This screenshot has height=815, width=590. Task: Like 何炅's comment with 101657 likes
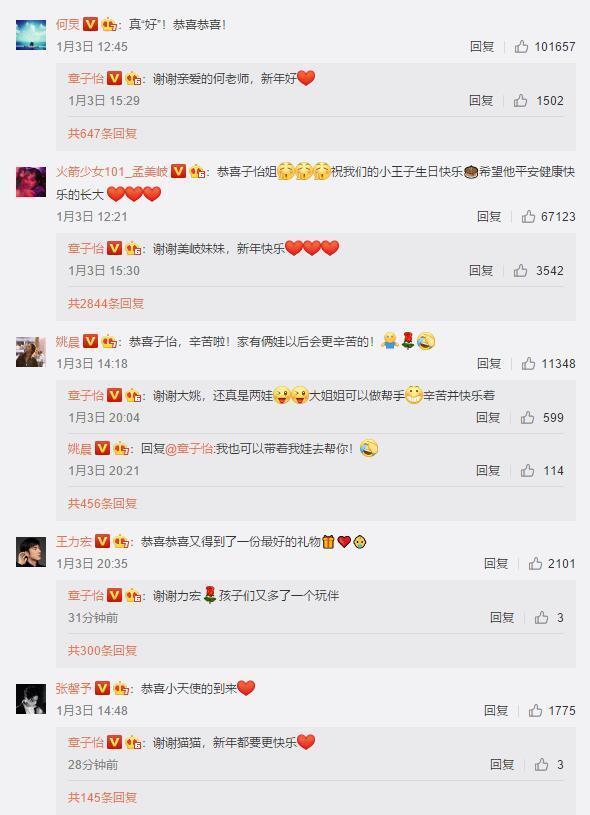pyautogui.click(x=521, y=47)
